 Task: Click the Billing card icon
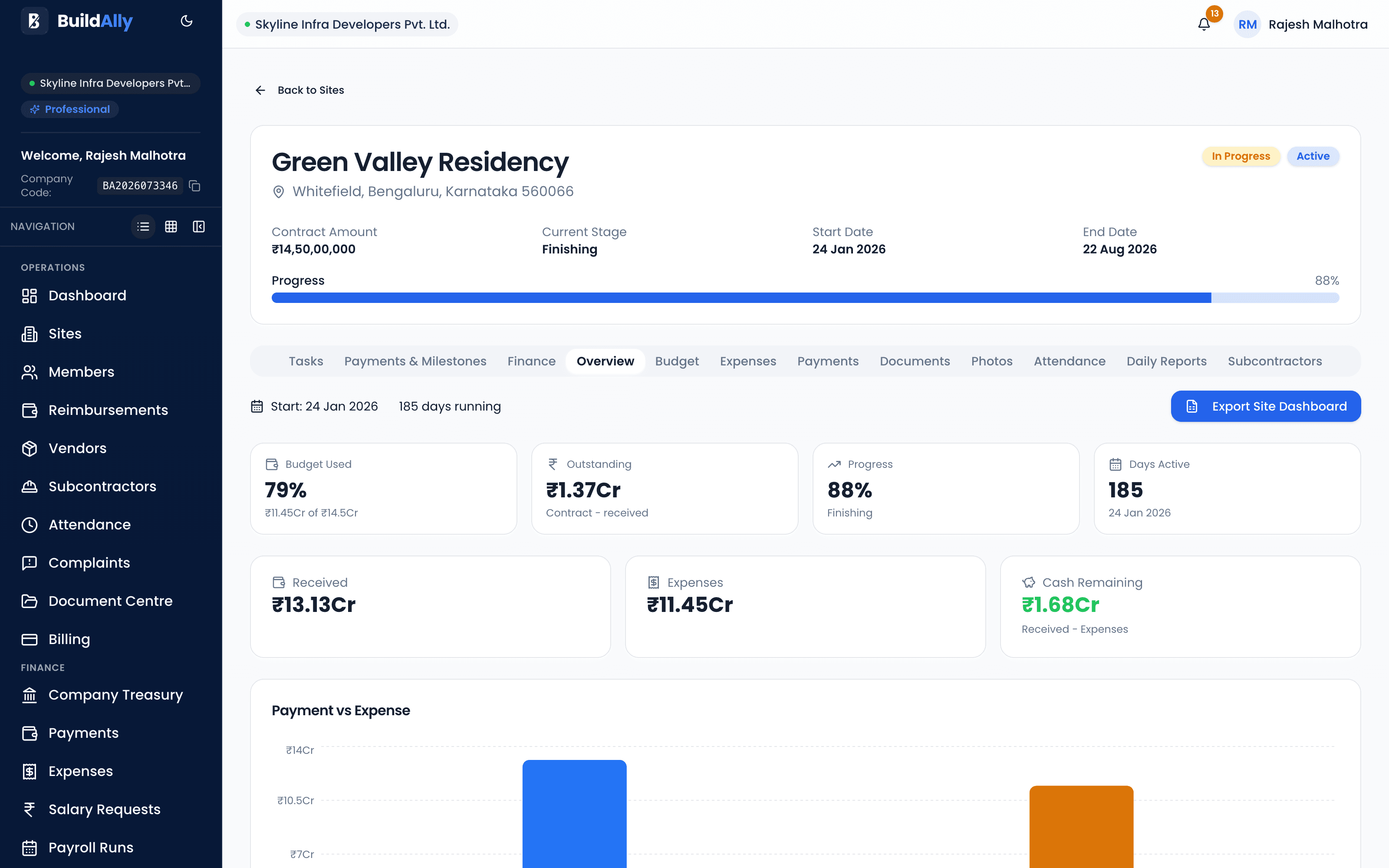[x=29, y=640]
